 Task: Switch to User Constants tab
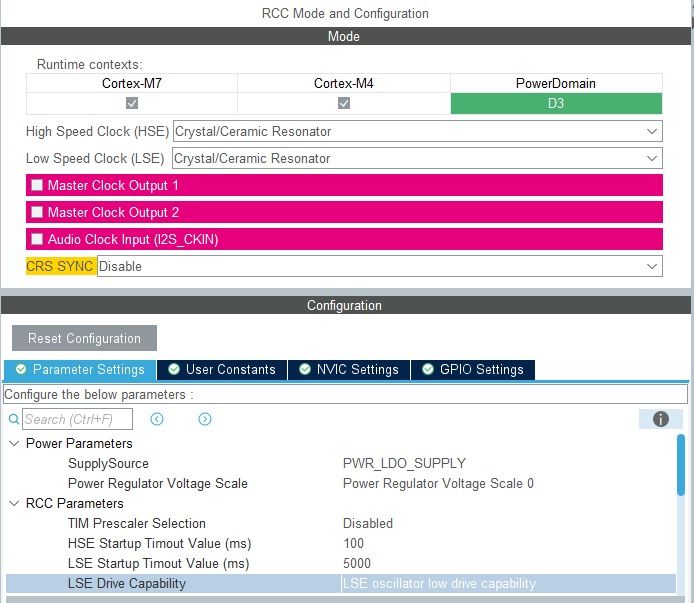(222, 369)
